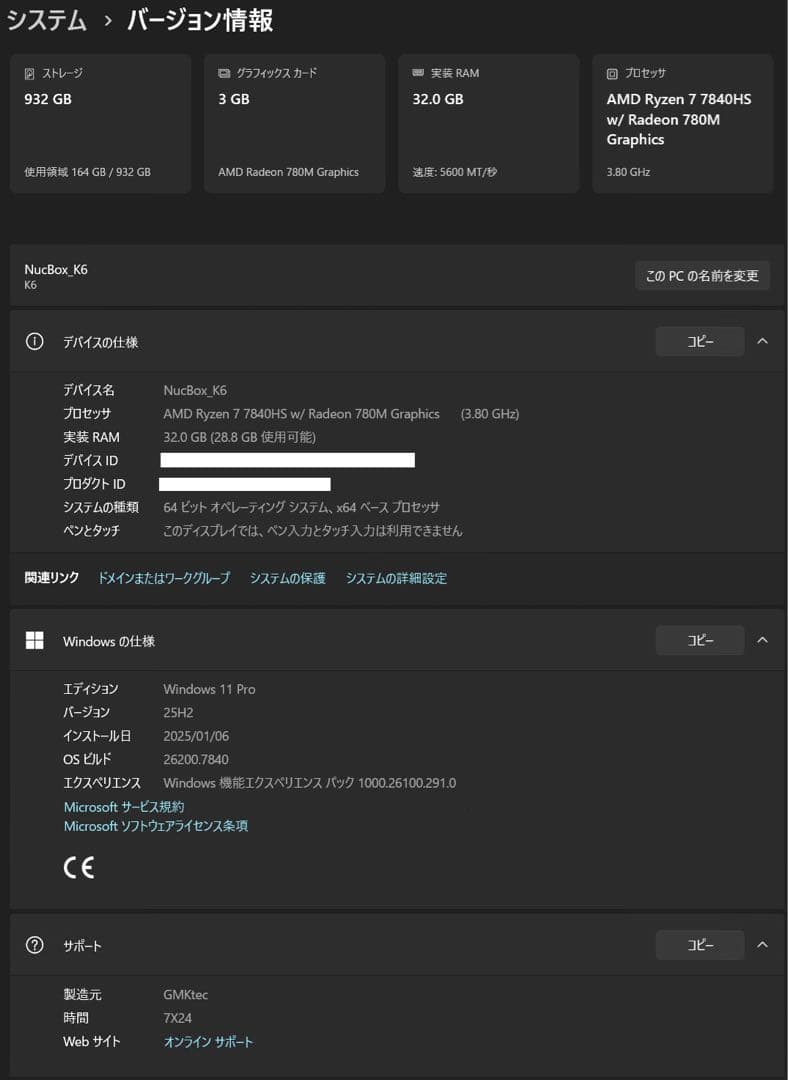Click エディション value Windows 11 Pro

click(x=209, y=689)
